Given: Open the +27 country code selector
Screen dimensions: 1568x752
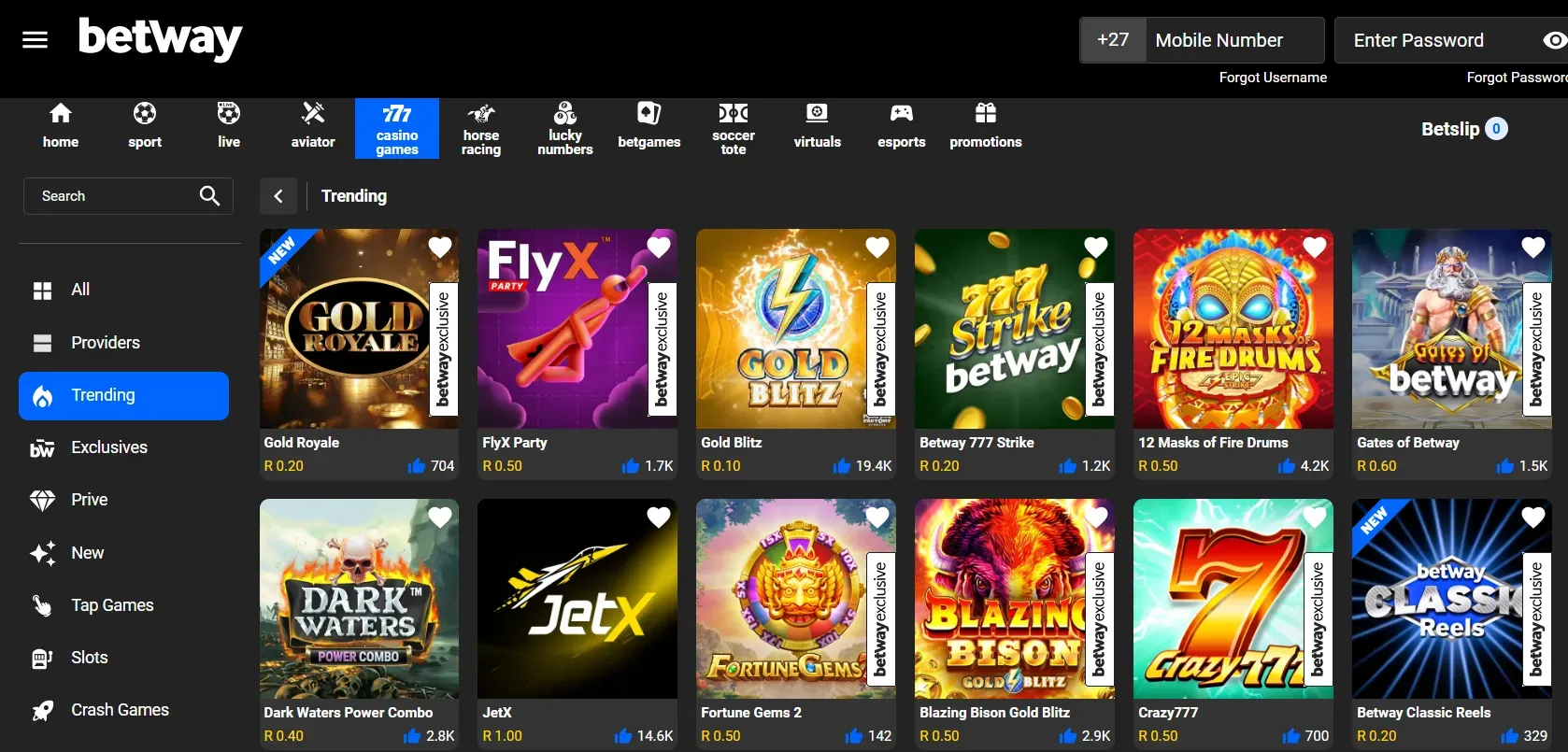Looking at the screenshot, I should [1113, 40].
